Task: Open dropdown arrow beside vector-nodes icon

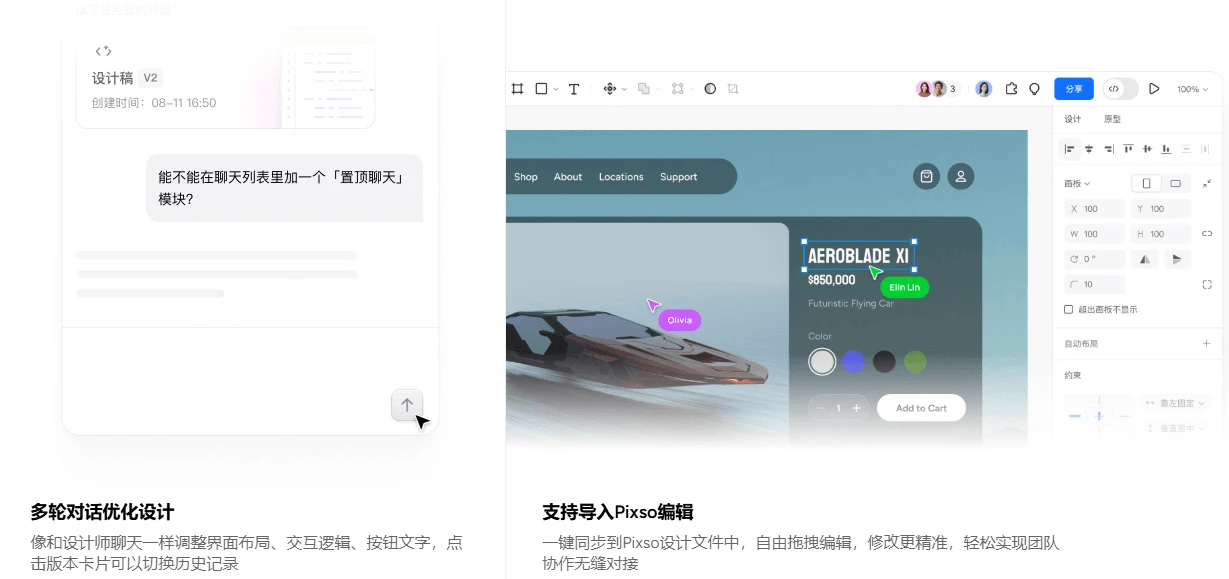Action: (x=692, y=89)
